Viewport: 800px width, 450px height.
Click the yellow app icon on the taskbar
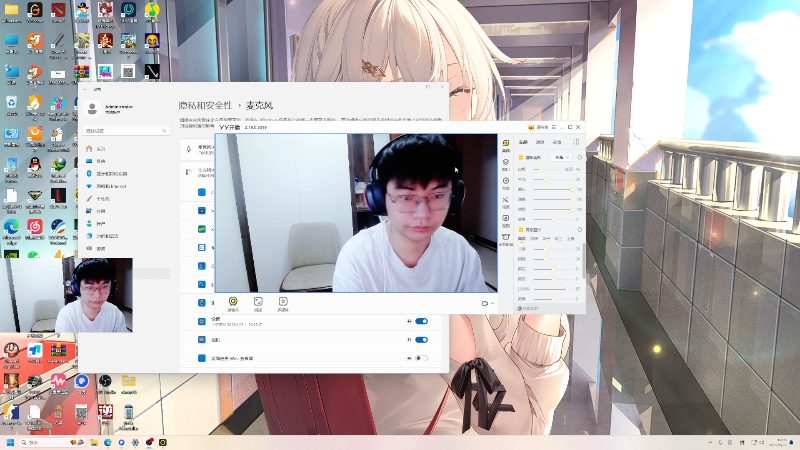[163, 442]
